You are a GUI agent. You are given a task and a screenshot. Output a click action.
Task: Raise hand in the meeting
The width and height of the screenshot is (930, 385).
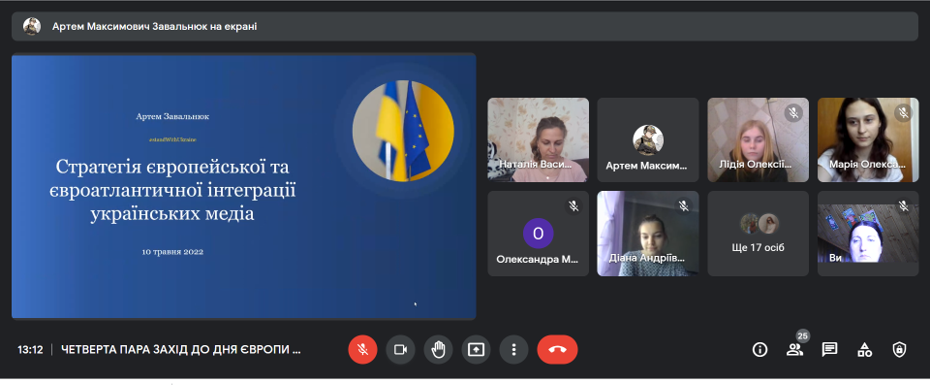click(438, 350)
